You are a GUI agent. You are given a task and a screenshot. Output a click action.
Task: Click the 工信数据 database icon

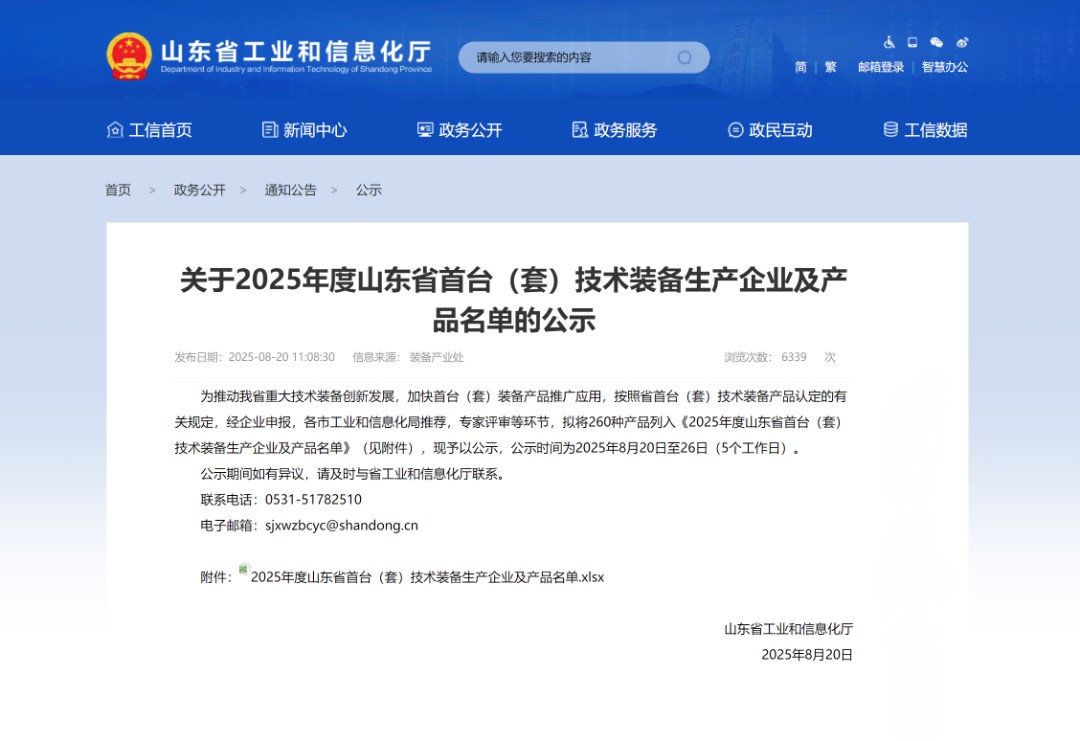click(x=890, y=130)
